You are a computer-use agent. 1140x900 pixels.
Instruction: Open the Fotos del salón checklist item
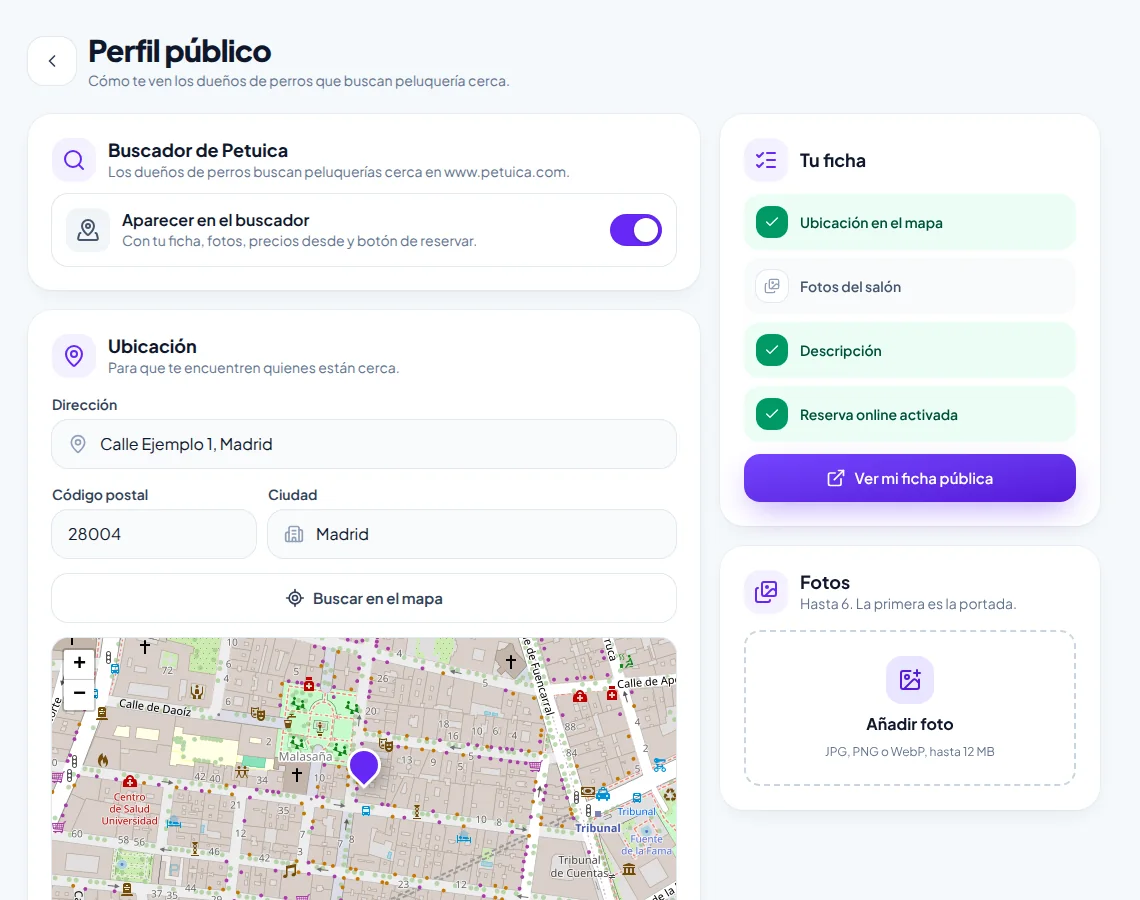(910, 286)
